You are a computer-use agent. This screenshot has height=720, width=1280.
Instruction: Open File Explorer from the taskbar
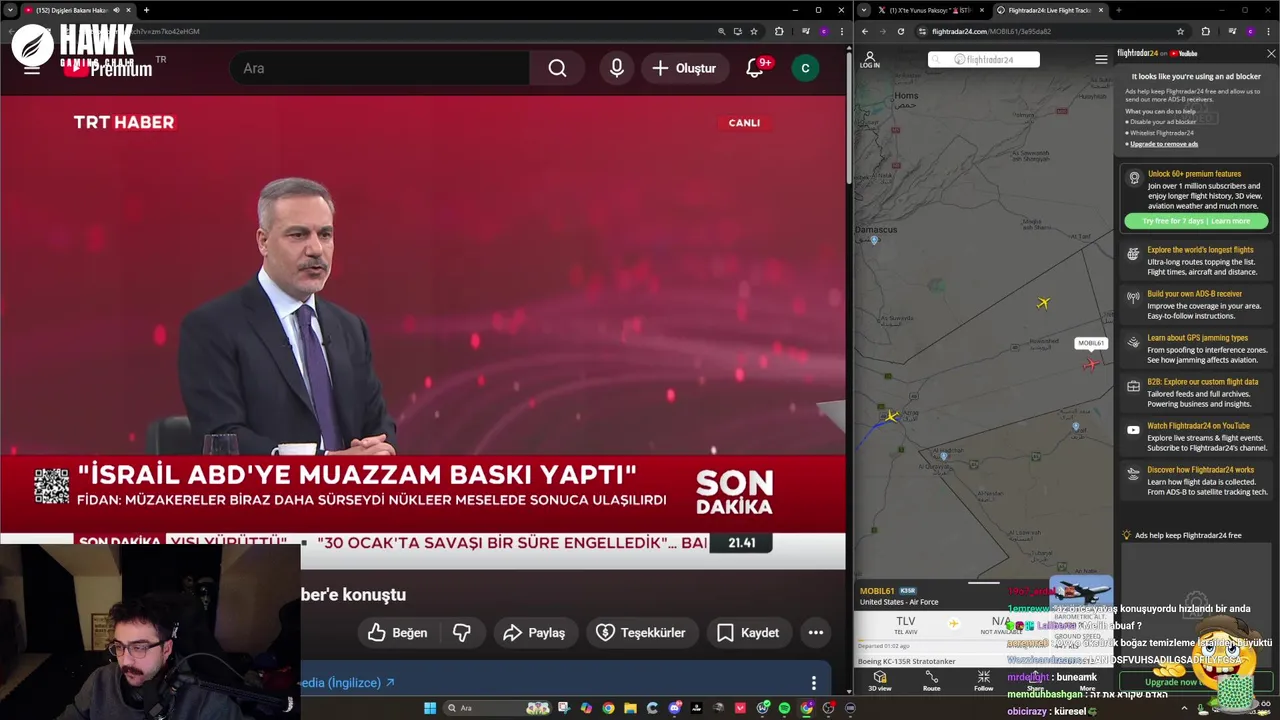(630, 708)
